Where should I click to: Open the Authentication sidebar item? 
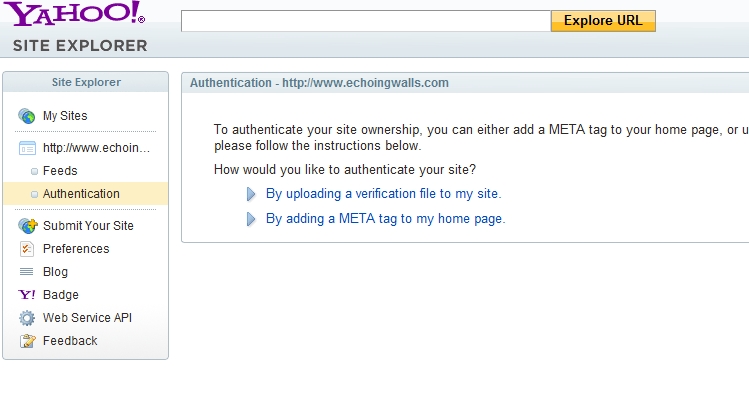click(81, 194)
